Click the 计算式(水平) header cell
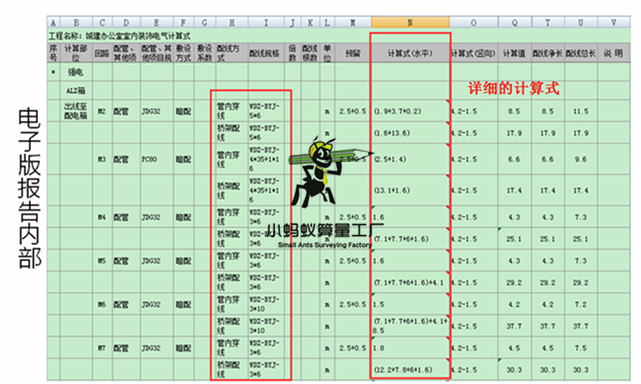The width and height of the screenshot is (641, 384). click(x=410, y=53)
